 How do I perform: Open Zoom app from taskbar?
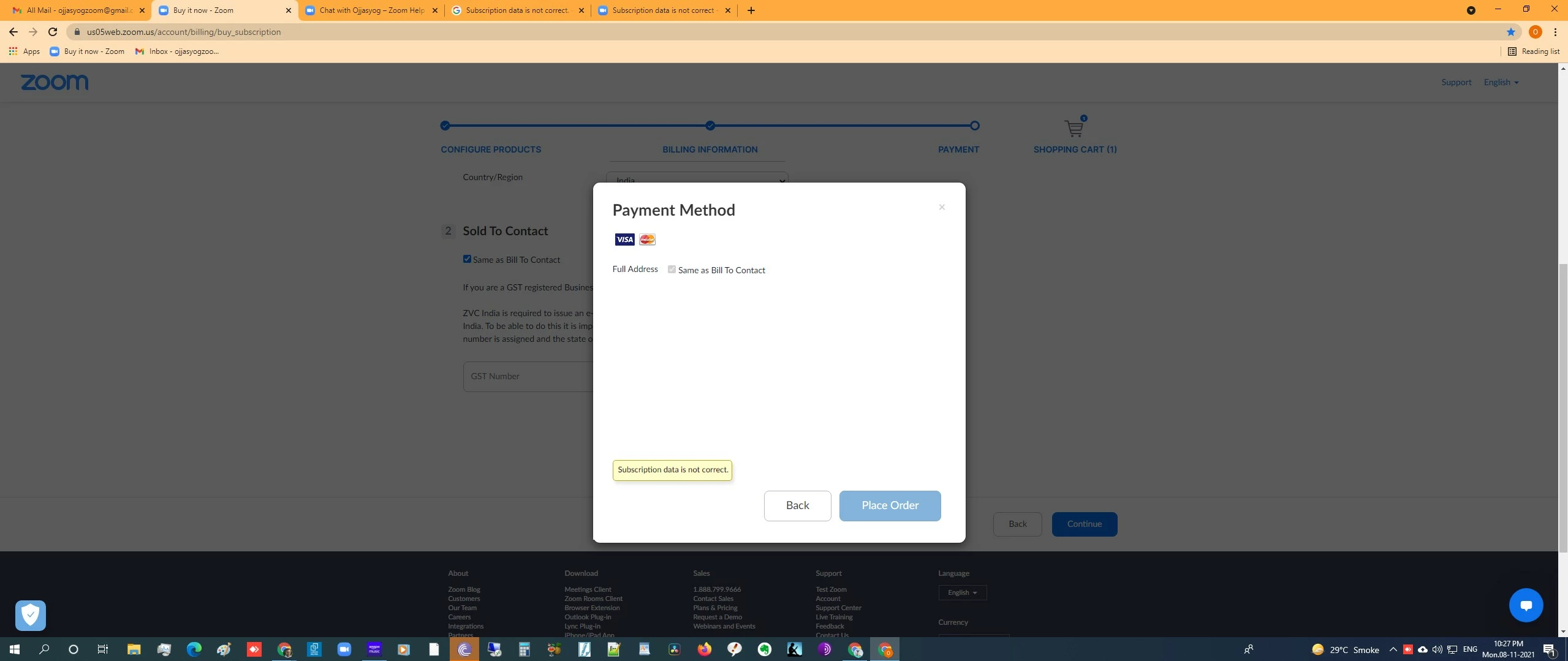(x=344, y=649)
